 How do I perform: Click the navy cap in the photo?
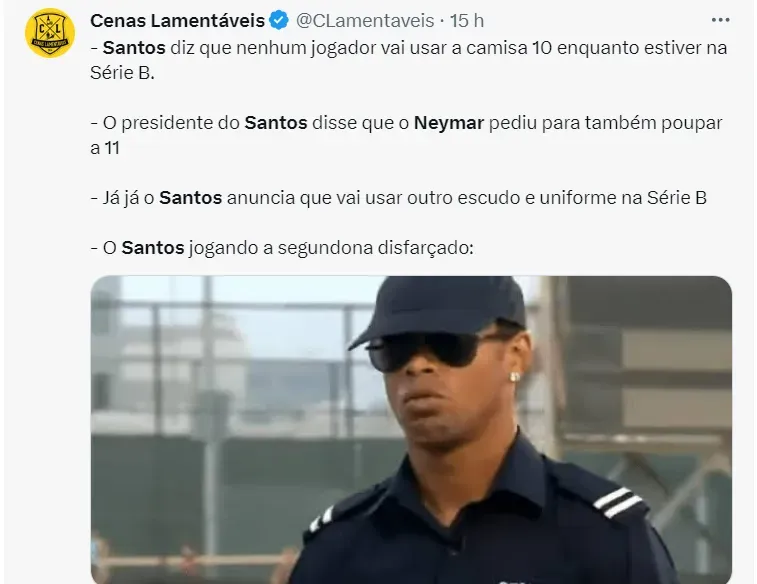click(x=438, y=309)
